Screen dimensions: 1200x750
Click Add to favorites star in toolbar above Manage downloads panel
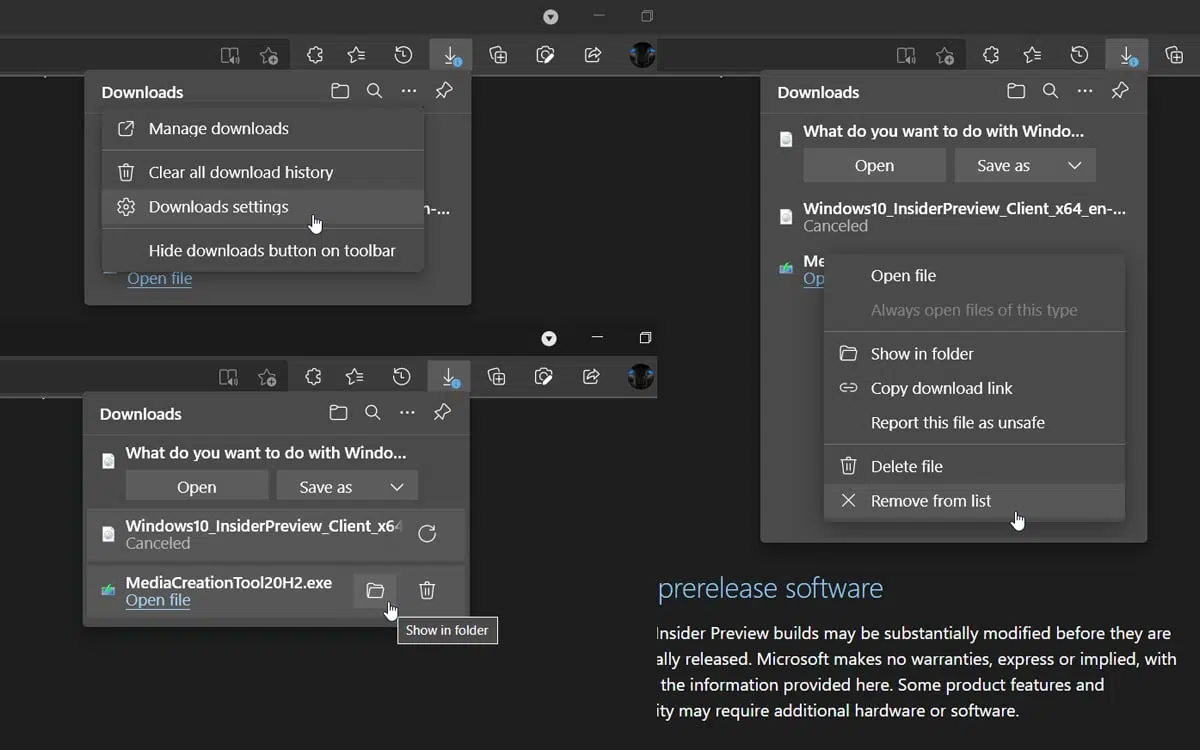[x=269, y=55]
